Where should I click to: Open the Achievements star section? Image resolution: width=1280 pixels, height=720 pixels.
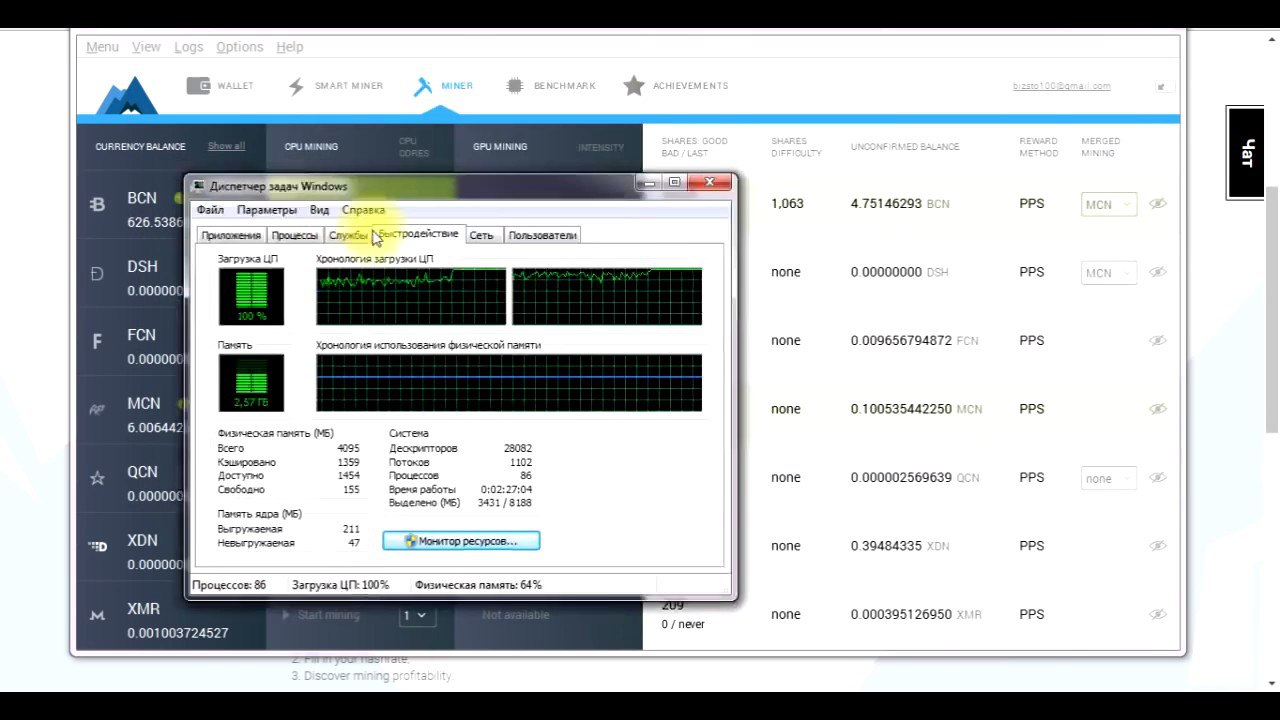[x=675, y=86]
